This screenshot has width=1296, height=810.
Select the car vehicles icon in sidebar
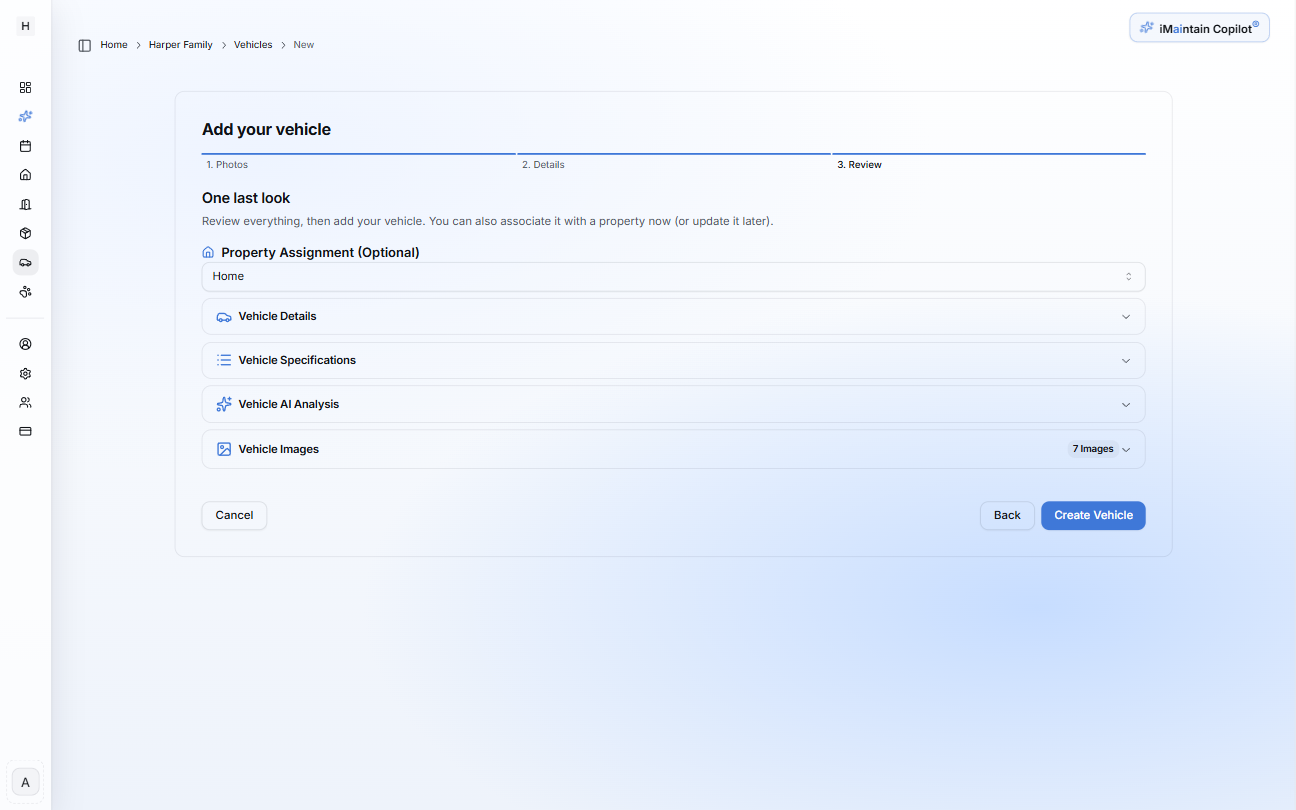pyautogui.click(x=26, y=262)
